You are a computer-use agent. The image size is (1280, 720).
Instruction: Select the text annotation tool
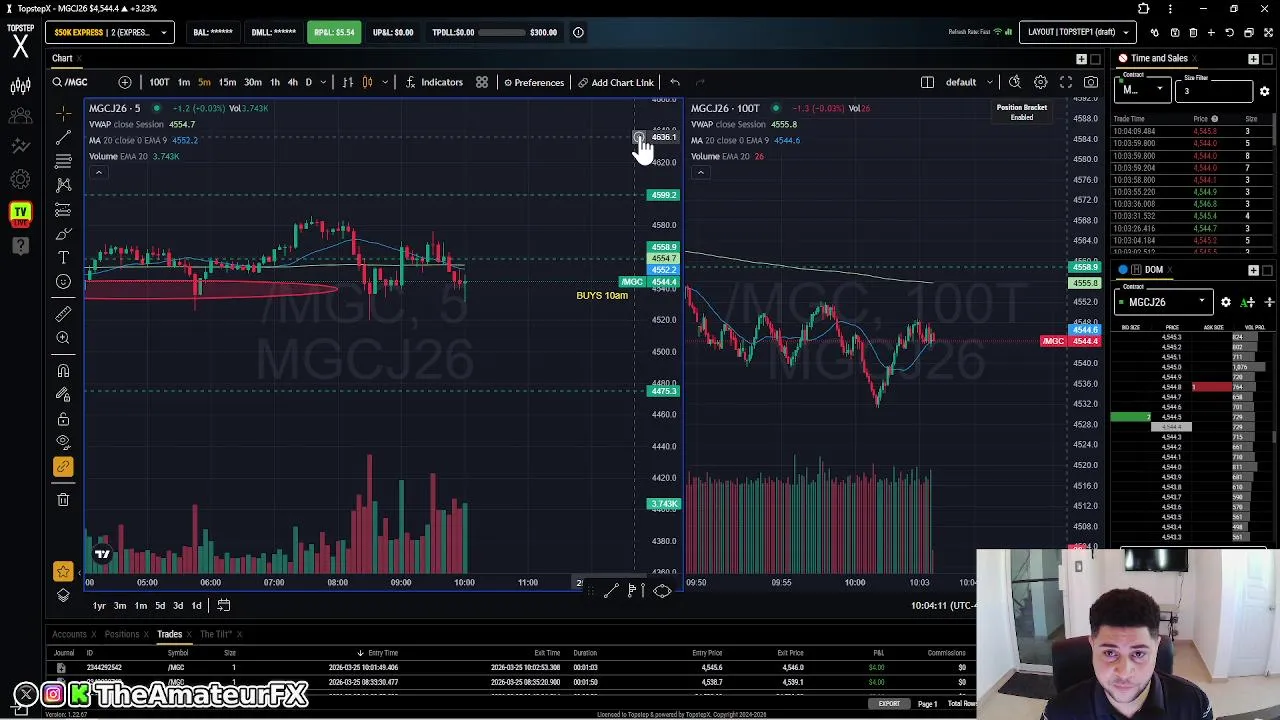[x=63, y=258]
